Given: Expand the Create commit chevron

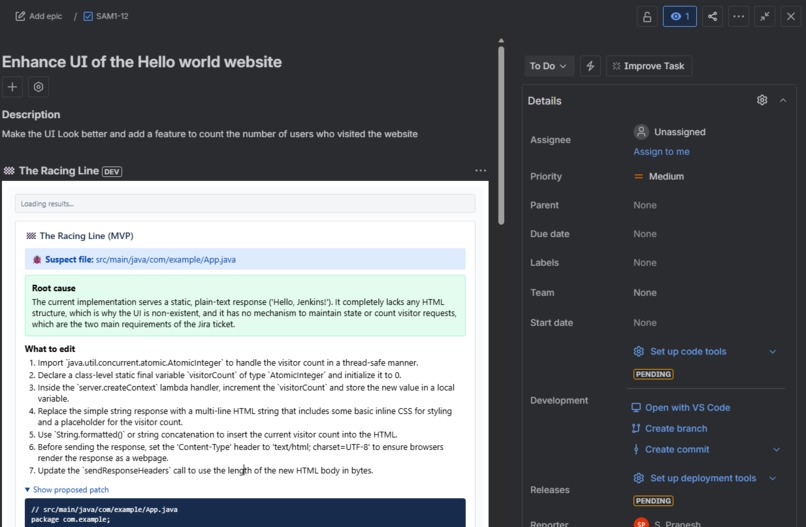Looking at the screenshot, I should pyautogui.click(x=776, y=449).
